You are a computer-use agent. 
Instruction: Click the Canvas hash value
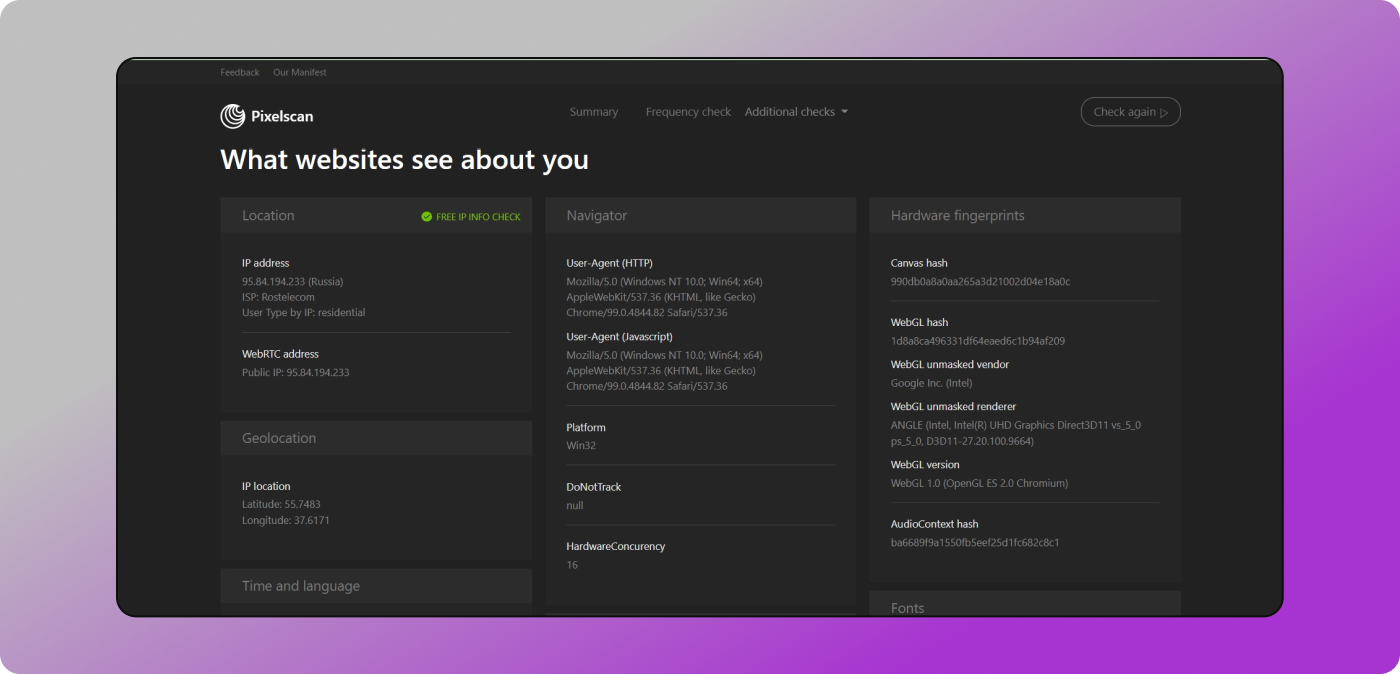980,282
